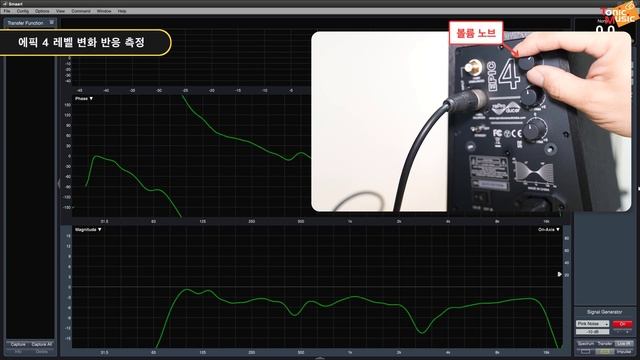Click the expand handle at bottom center
640x360 pixels.
tap(320, 358)
